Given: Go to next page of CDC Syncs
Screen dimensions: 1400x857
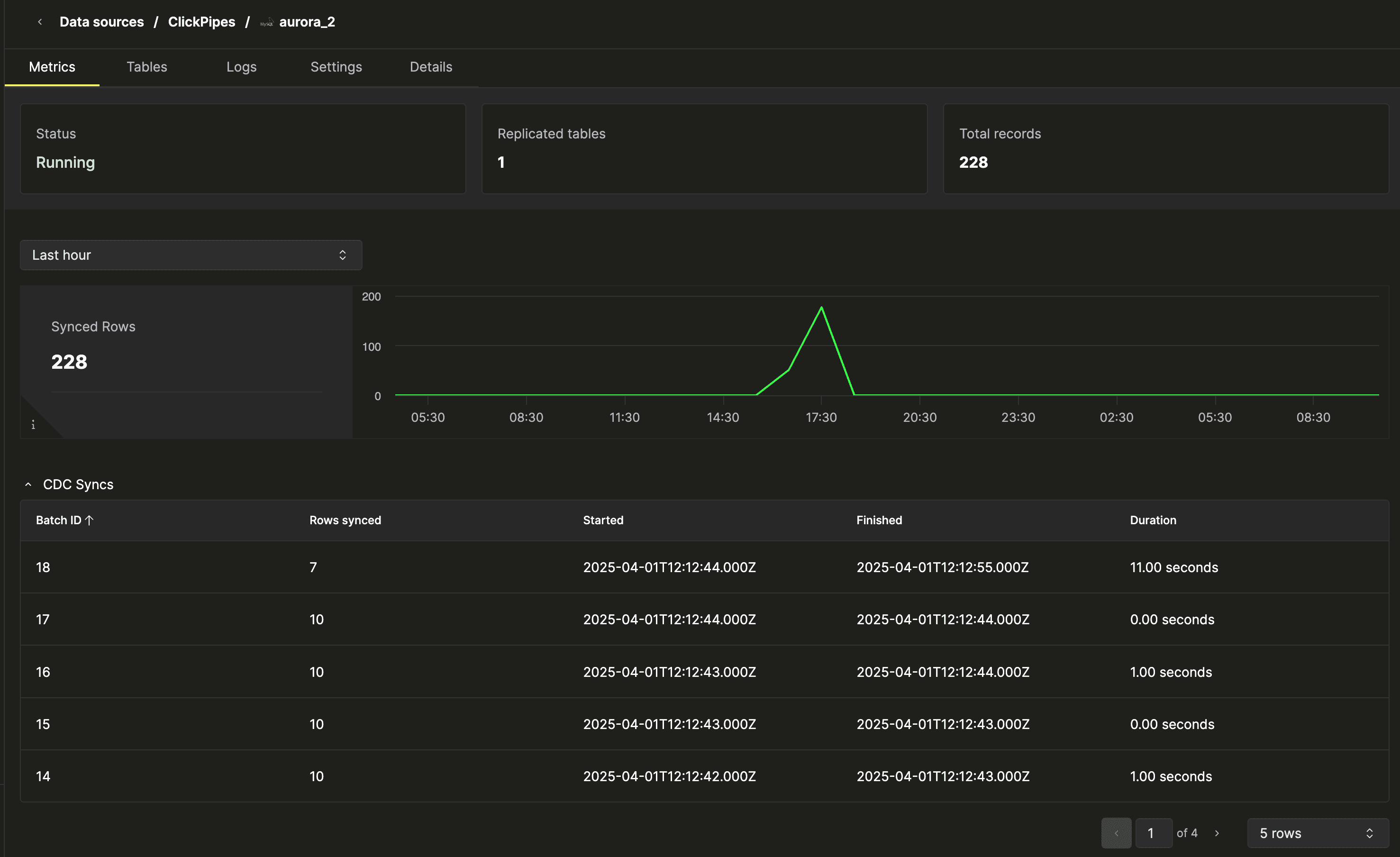Looking at the screenshot, I should [x=1217, y=832].
